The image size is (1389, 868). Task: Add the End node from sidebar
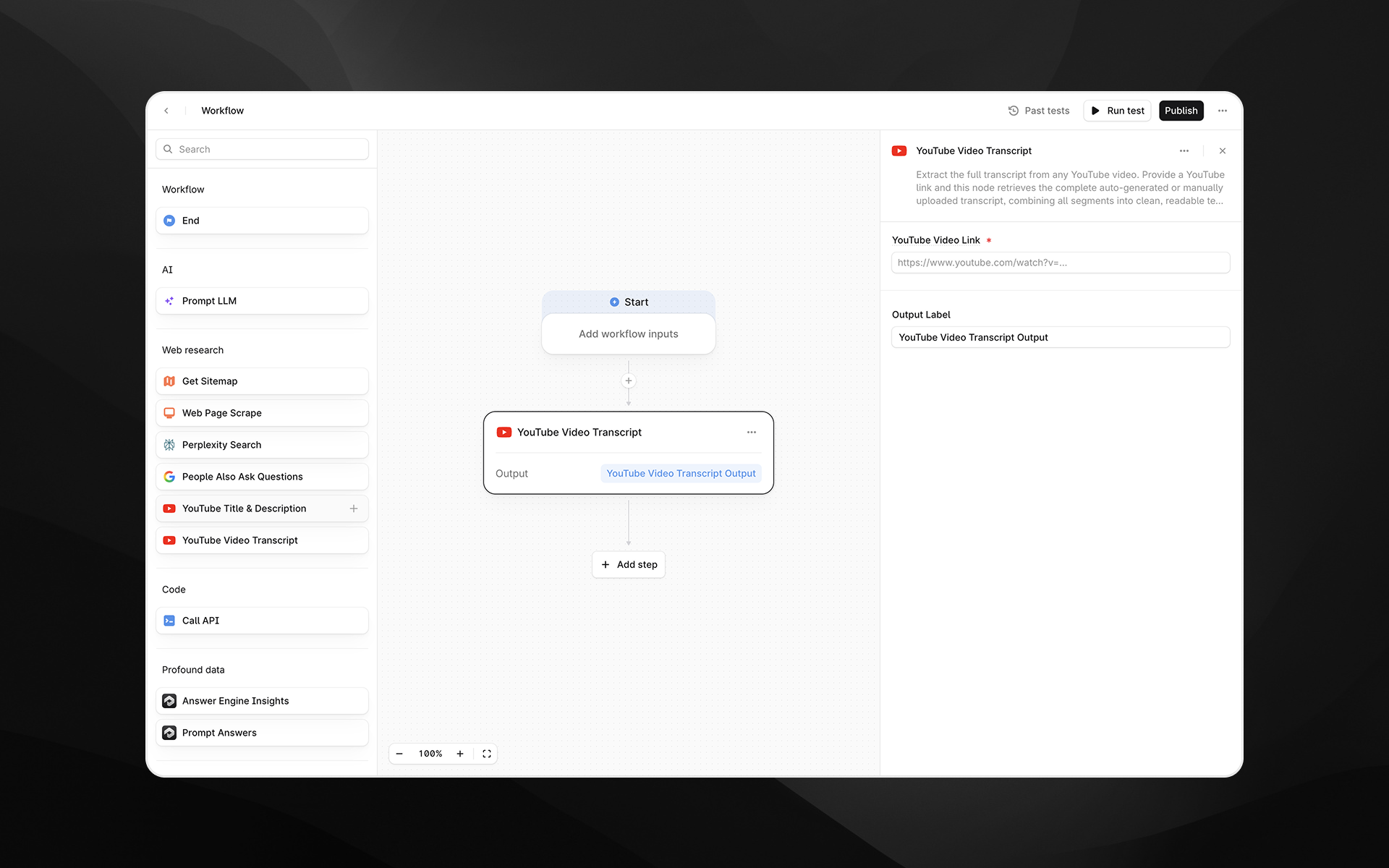coord(262,221)
